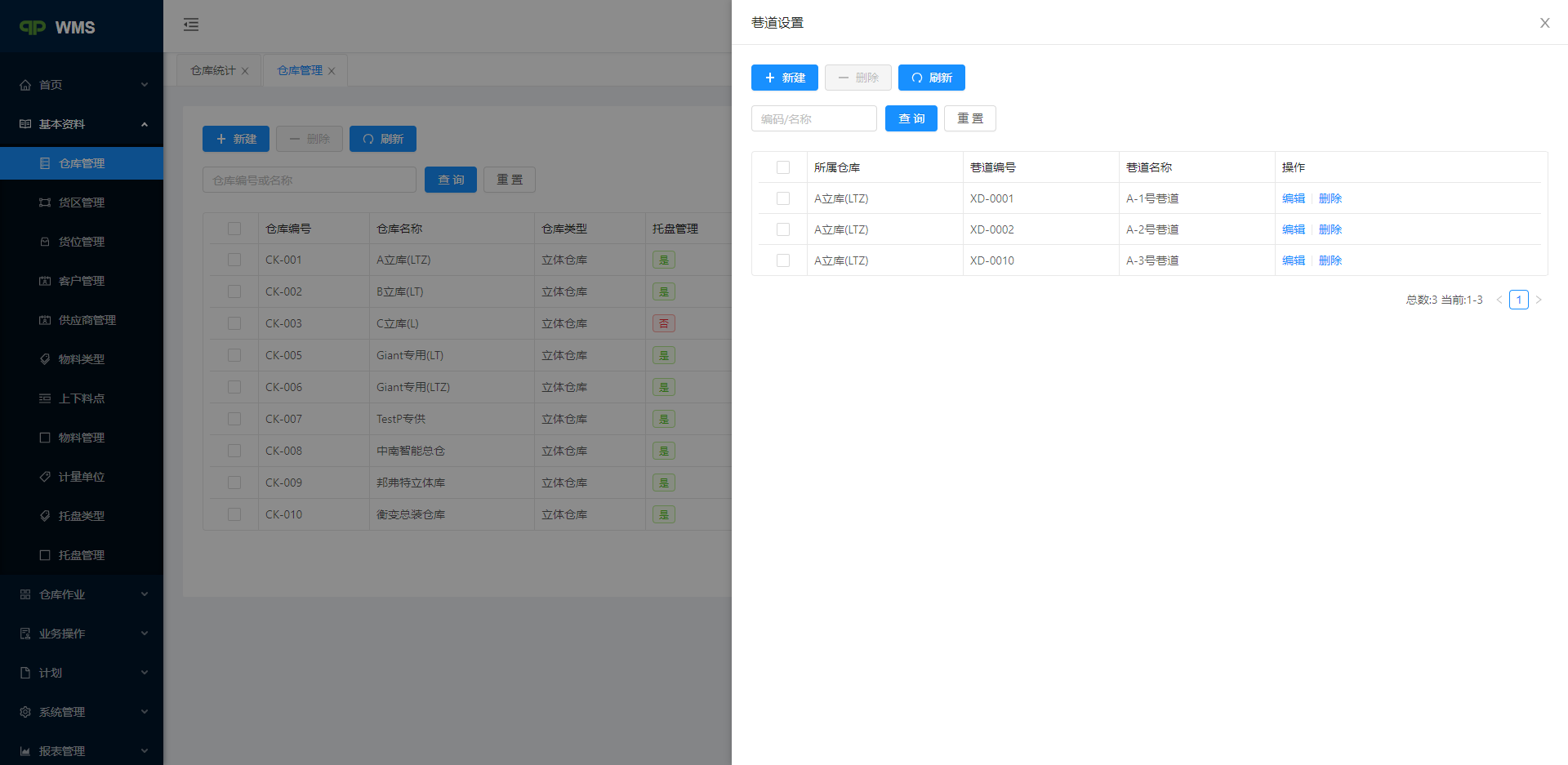The width and height of the screenshot is (1568, 765).
Task: Click the 客户管理 sidebar icon
Action: pos(45,281)
